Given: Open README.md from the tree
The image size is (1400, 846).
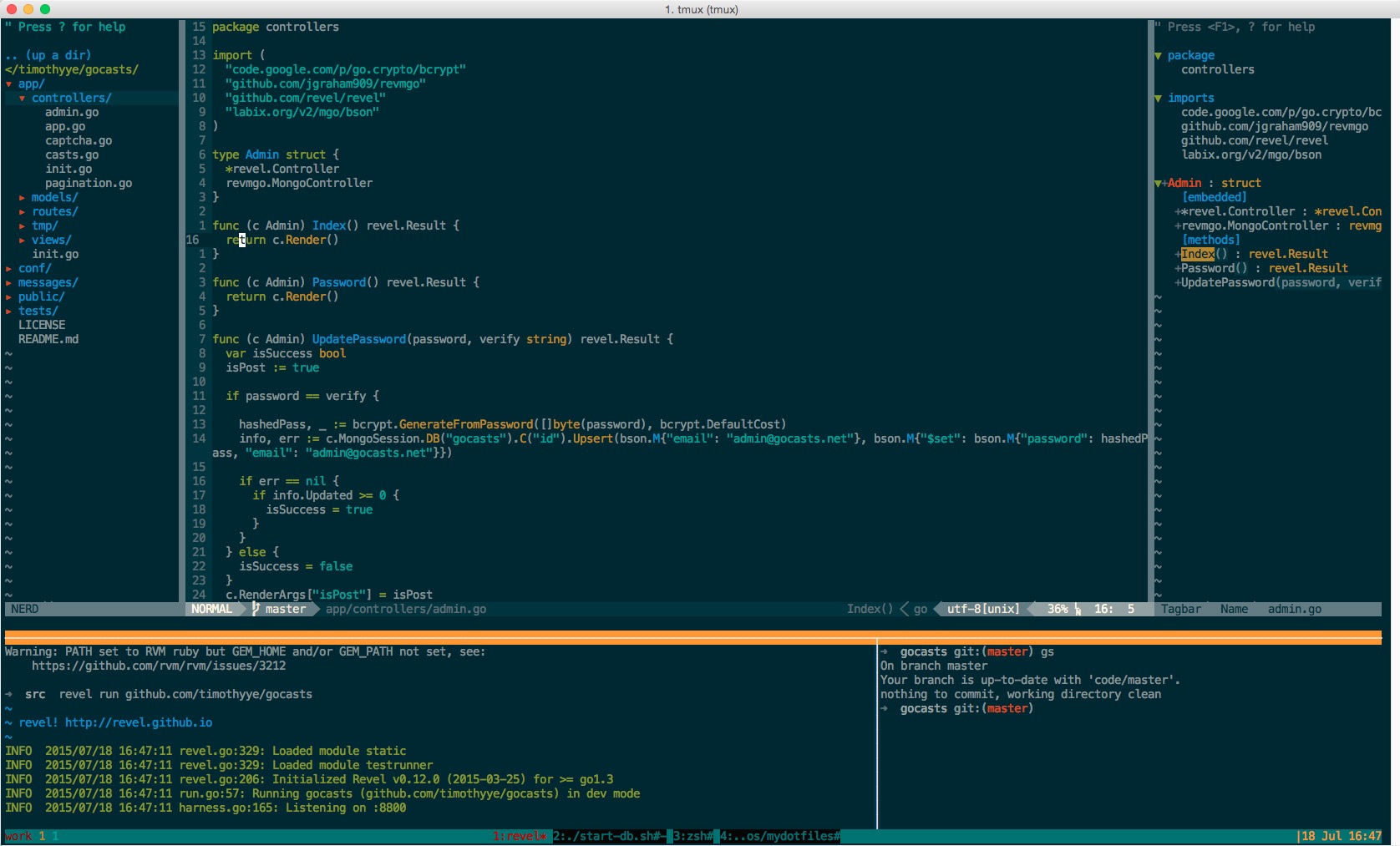Looking at the screenshot, I should pos(48,340).
